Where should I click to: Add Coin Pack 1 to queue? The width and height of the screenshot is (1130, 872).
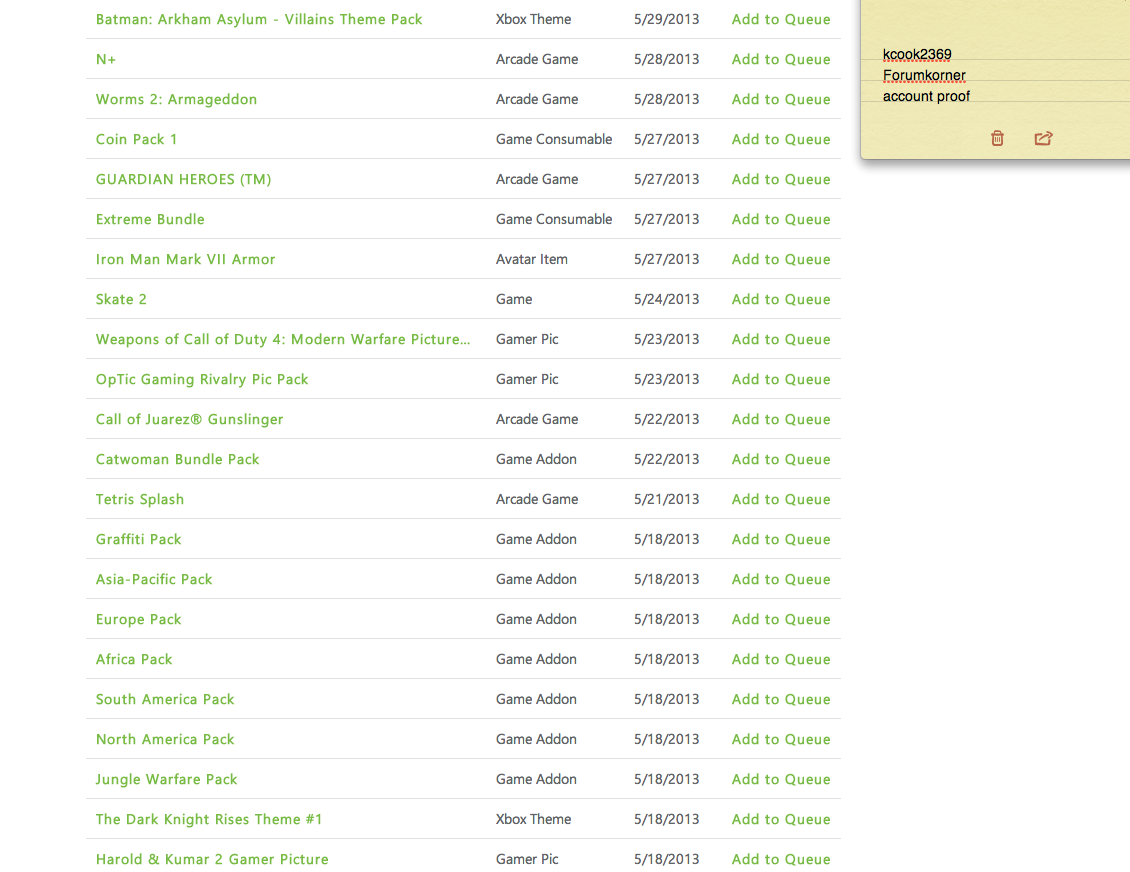pyautogui.click(x=781, y=139)
